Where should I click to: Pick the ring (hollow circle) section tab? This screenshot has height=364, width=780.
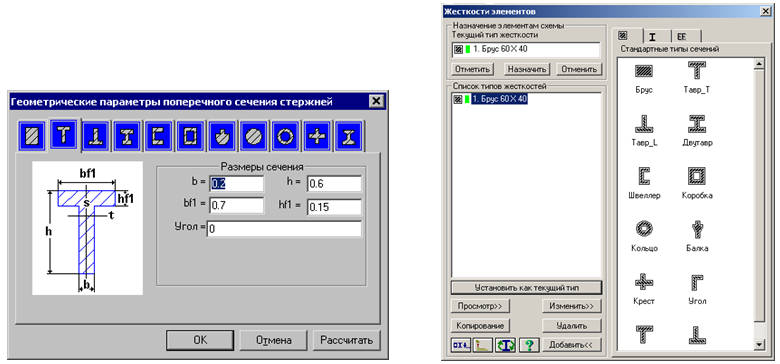tap(286, 136)
